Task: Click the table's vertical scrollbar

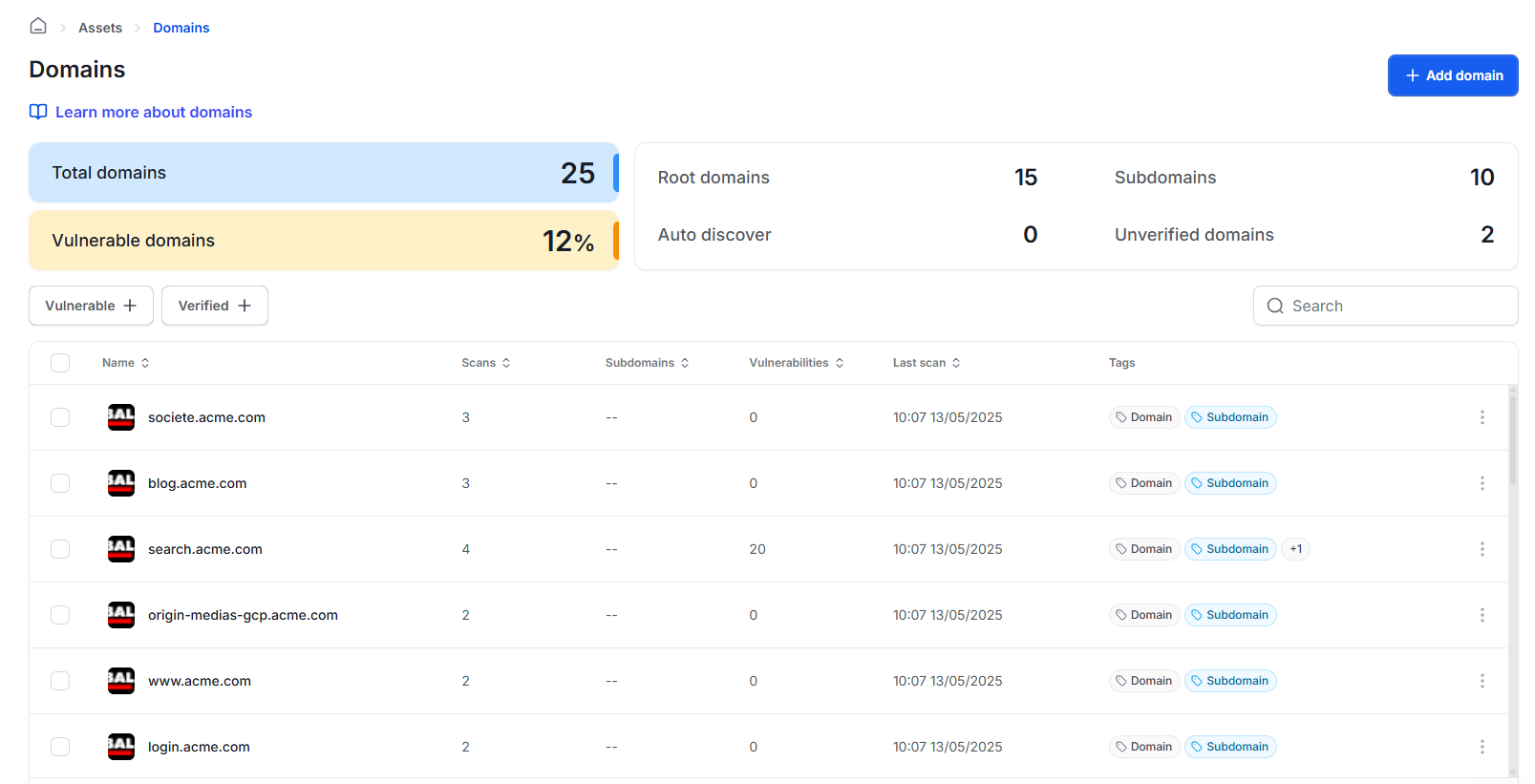Action: tap(1512, 439)
